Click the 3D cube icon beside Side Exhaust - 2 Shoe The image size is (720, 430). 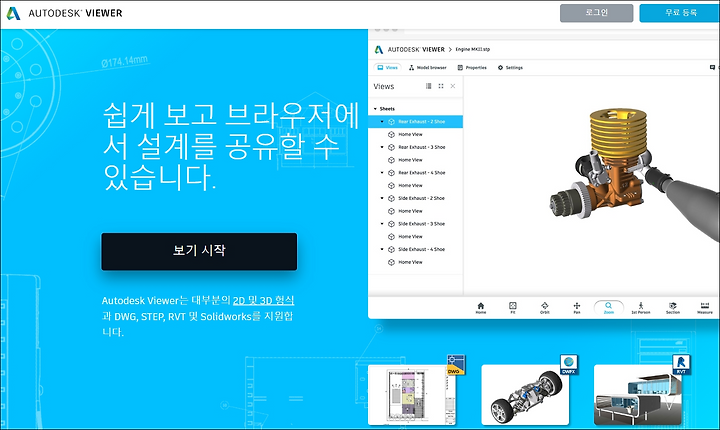[x=391, y=198]
